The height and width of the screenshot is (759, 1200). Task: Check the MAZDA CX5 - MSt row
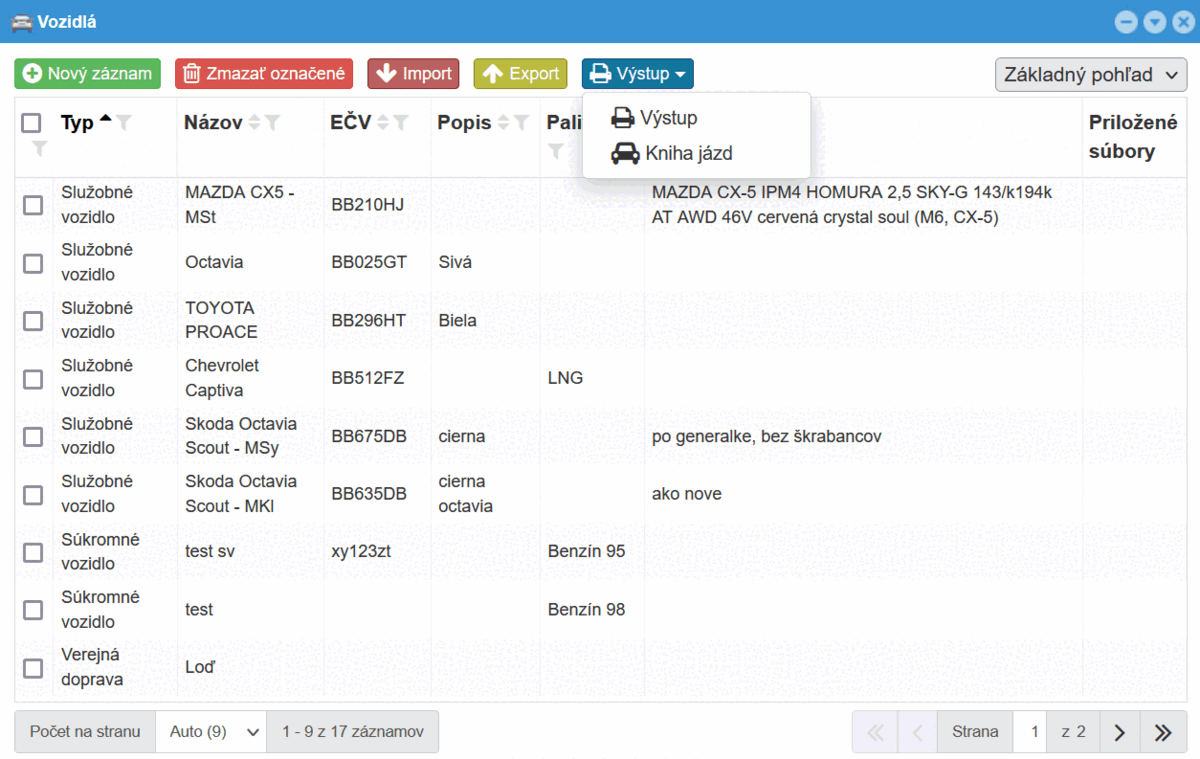pos(33,205)
